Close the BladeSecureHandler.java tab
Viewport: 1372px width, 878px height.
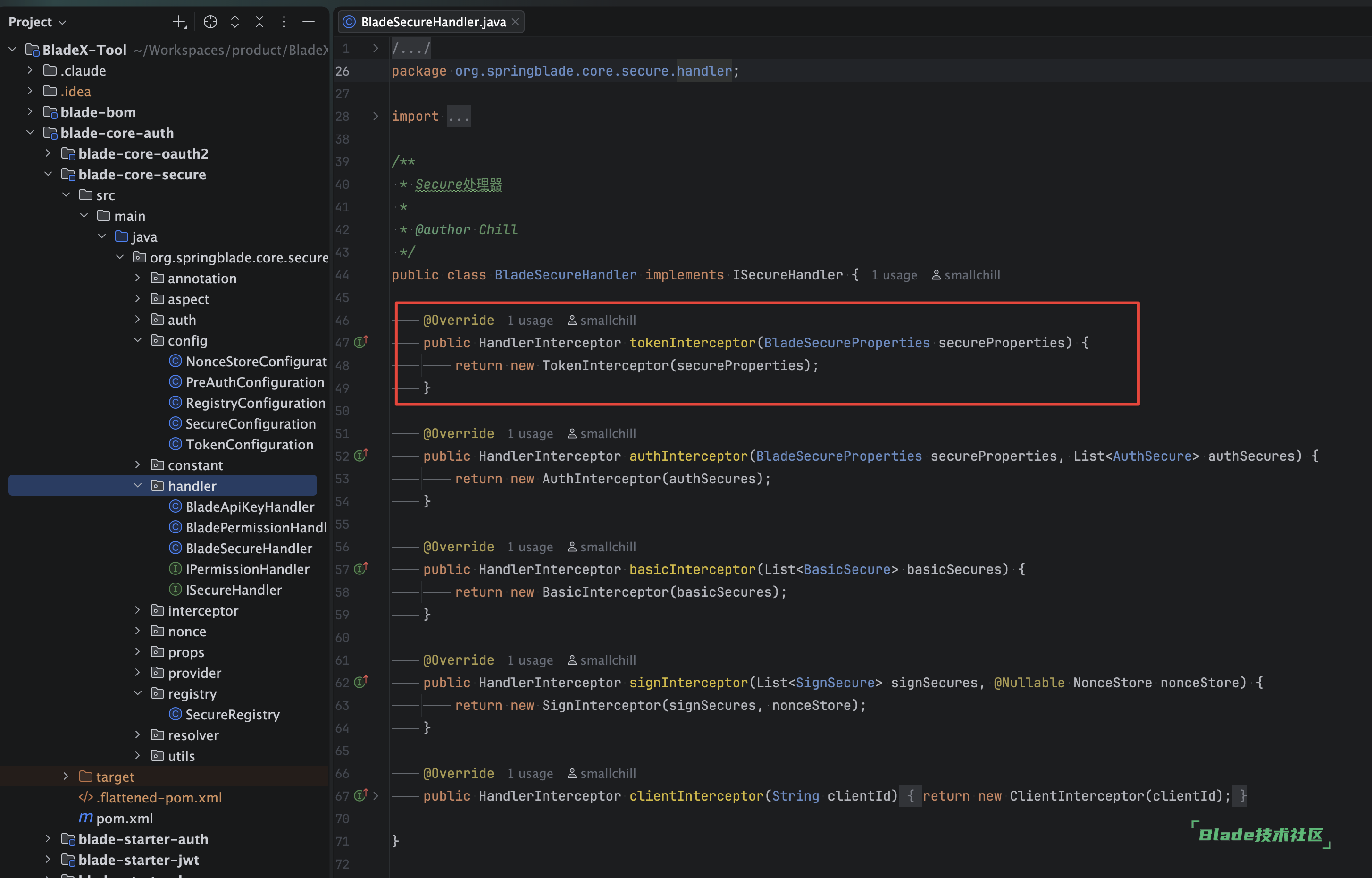[515, 22]
